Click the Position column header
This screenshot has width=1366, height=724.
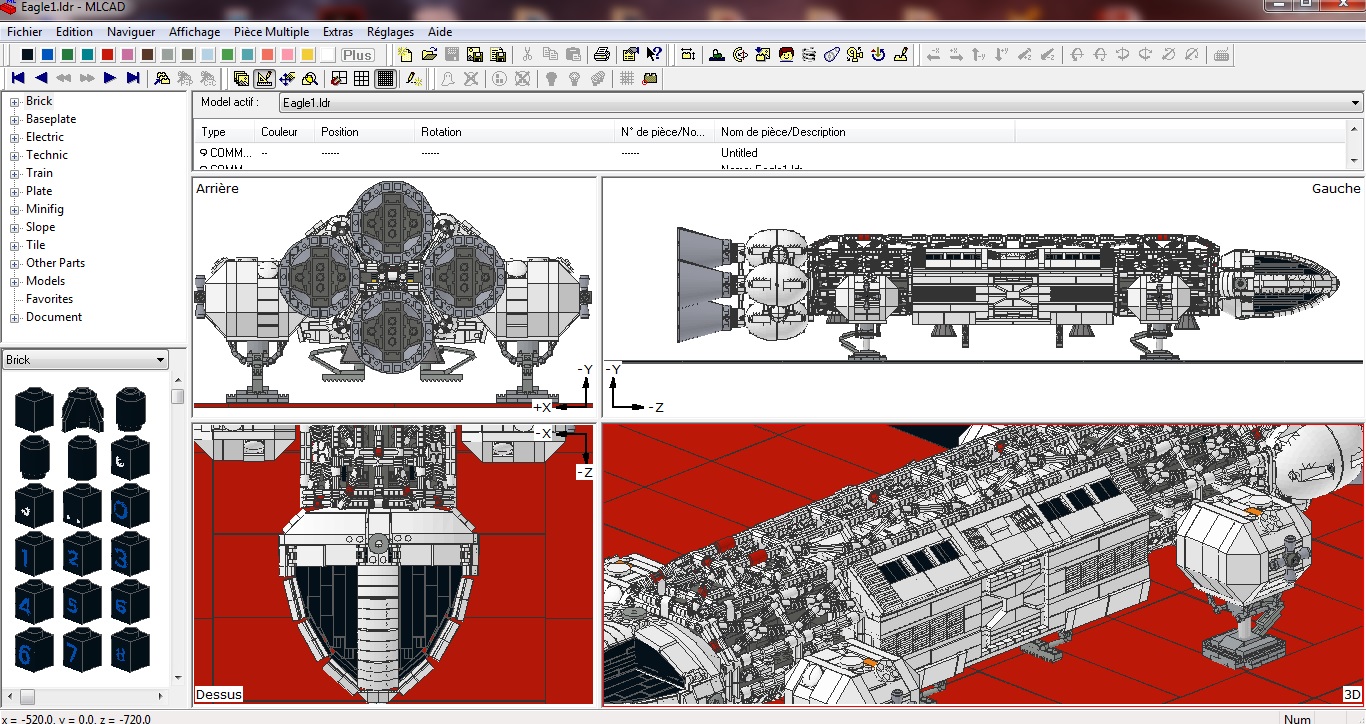[340, 132]
